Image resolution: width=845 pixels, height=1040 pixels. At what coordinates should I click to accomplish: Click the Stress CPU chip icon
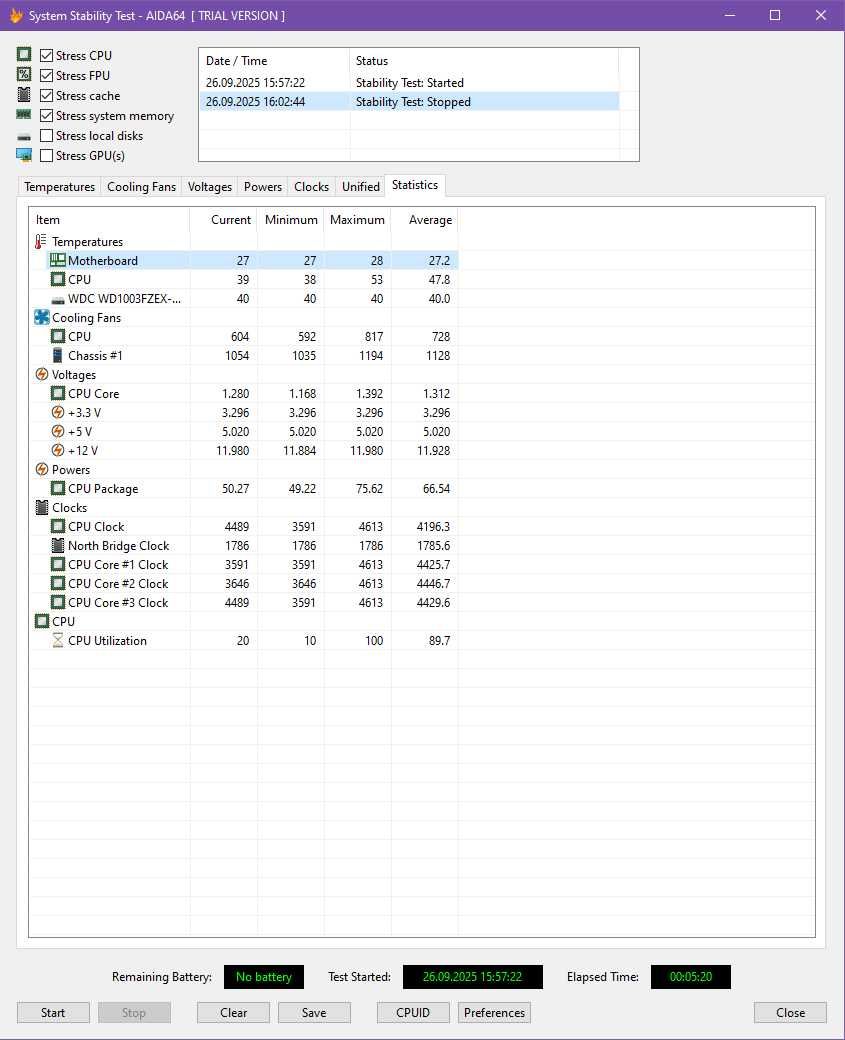(24, 54)
